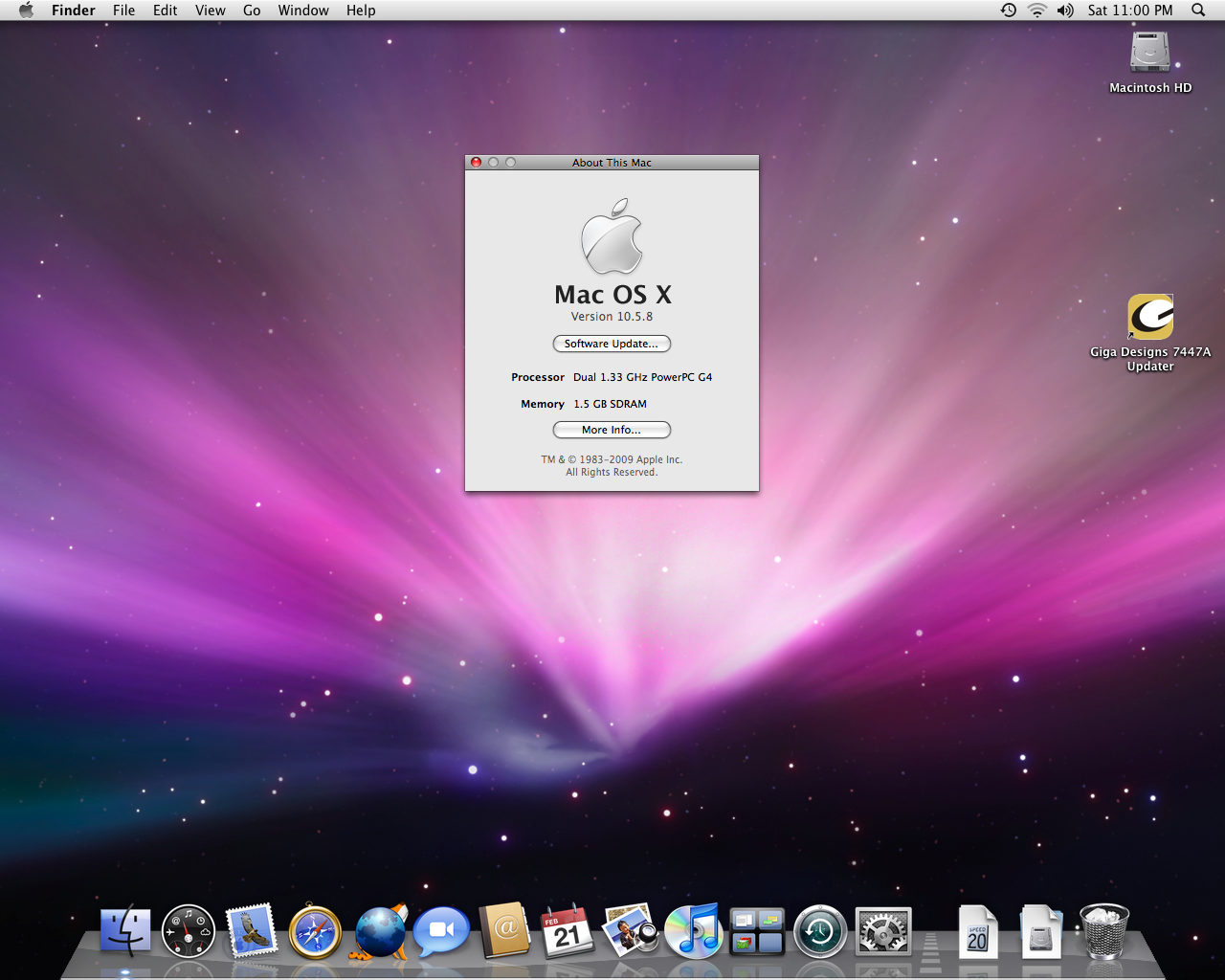The height and width of the screenshot is (980, 1225).
Task: Click the Software Update... button
Action: [612, 344]
